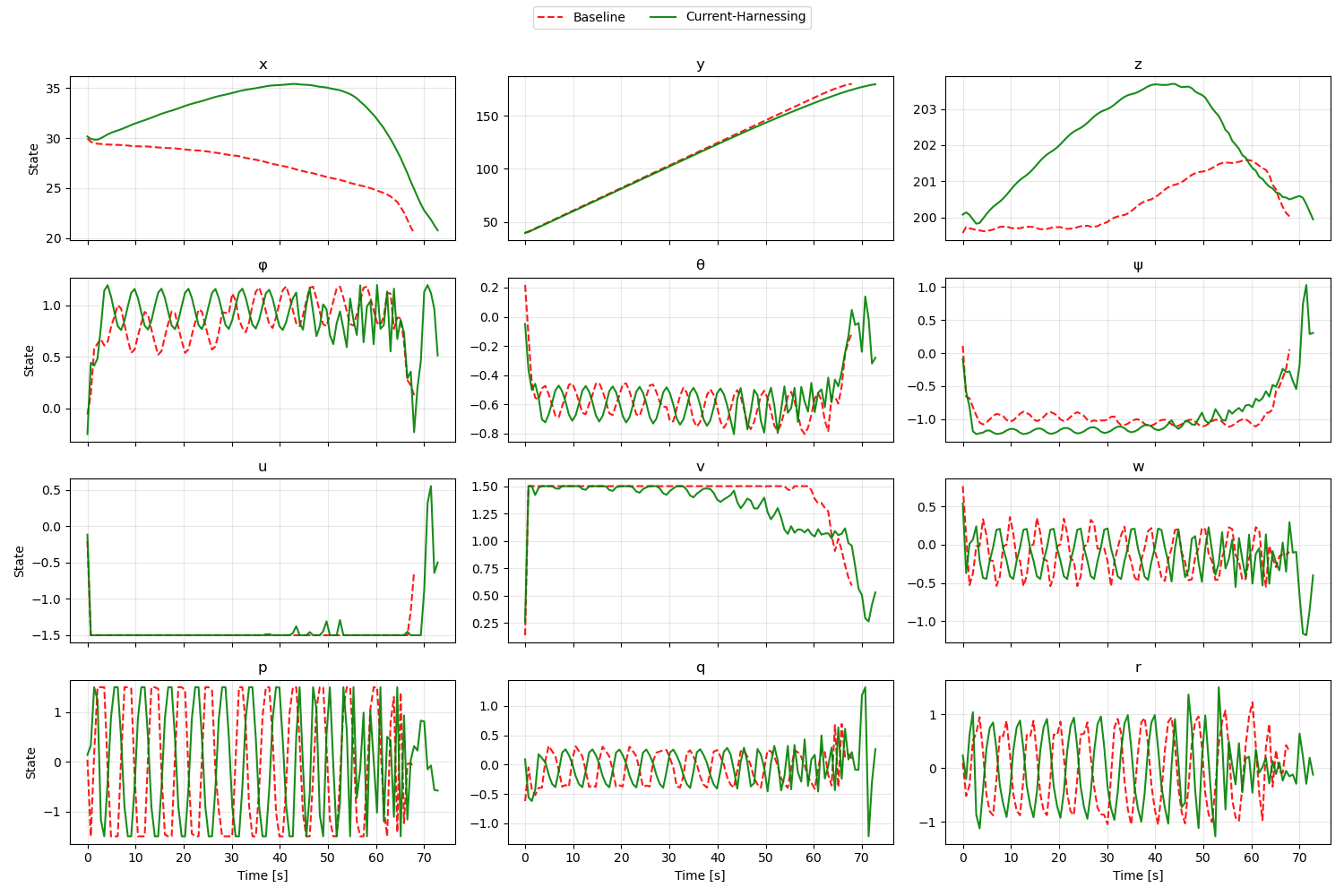Viewport: 1344px width, 896px height.
Task: Click the 'State' axis label of p plot
Action: [x=30, y=762]
